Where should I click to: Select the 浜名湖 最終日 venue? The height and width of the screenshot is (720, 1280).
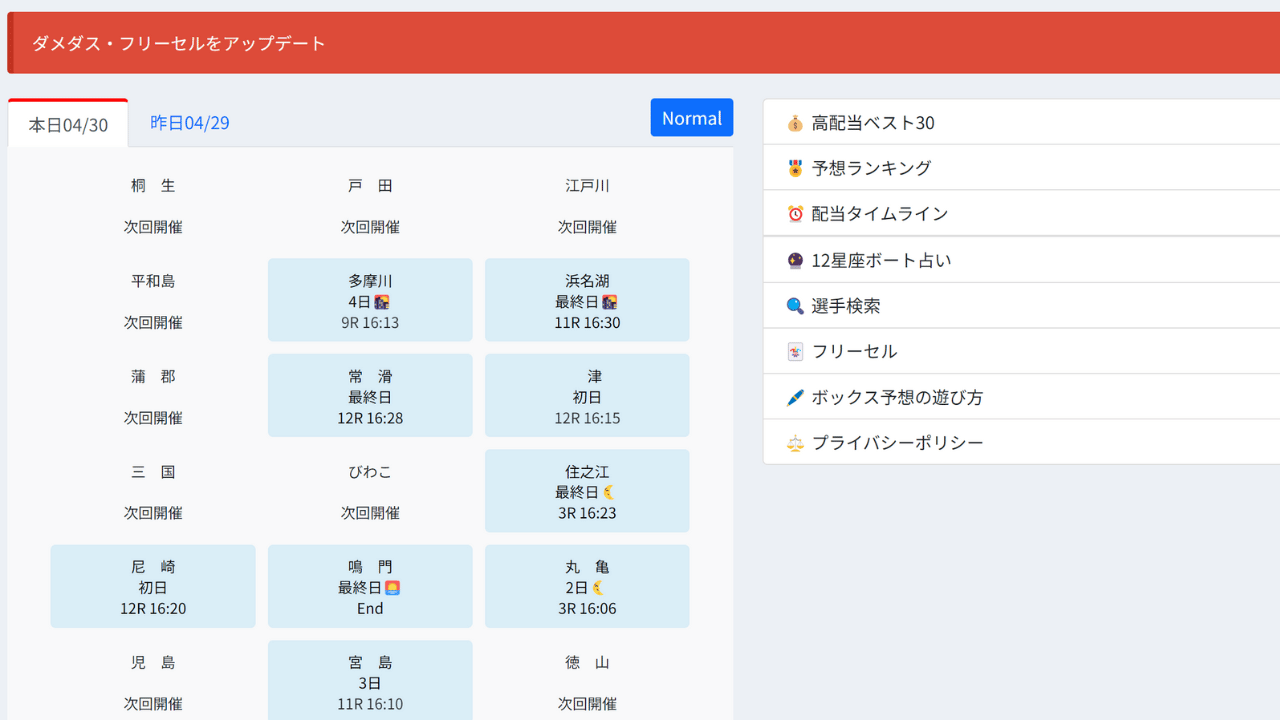pyautogui.click(x=586, y=300)
